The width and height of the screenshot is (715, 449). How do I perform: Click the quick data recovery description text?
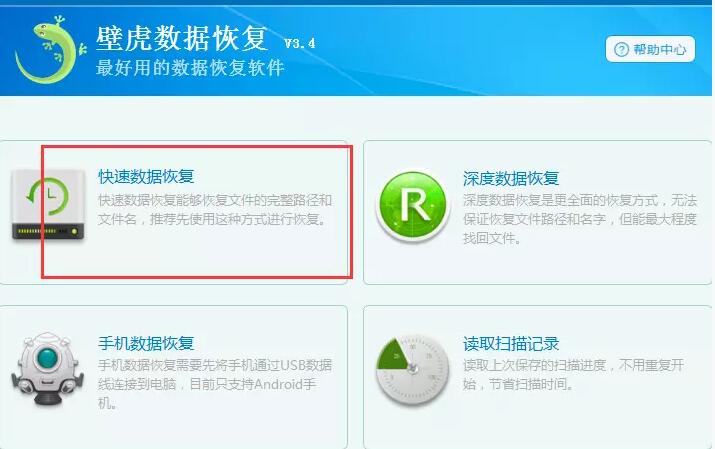[x=215, y=210]
